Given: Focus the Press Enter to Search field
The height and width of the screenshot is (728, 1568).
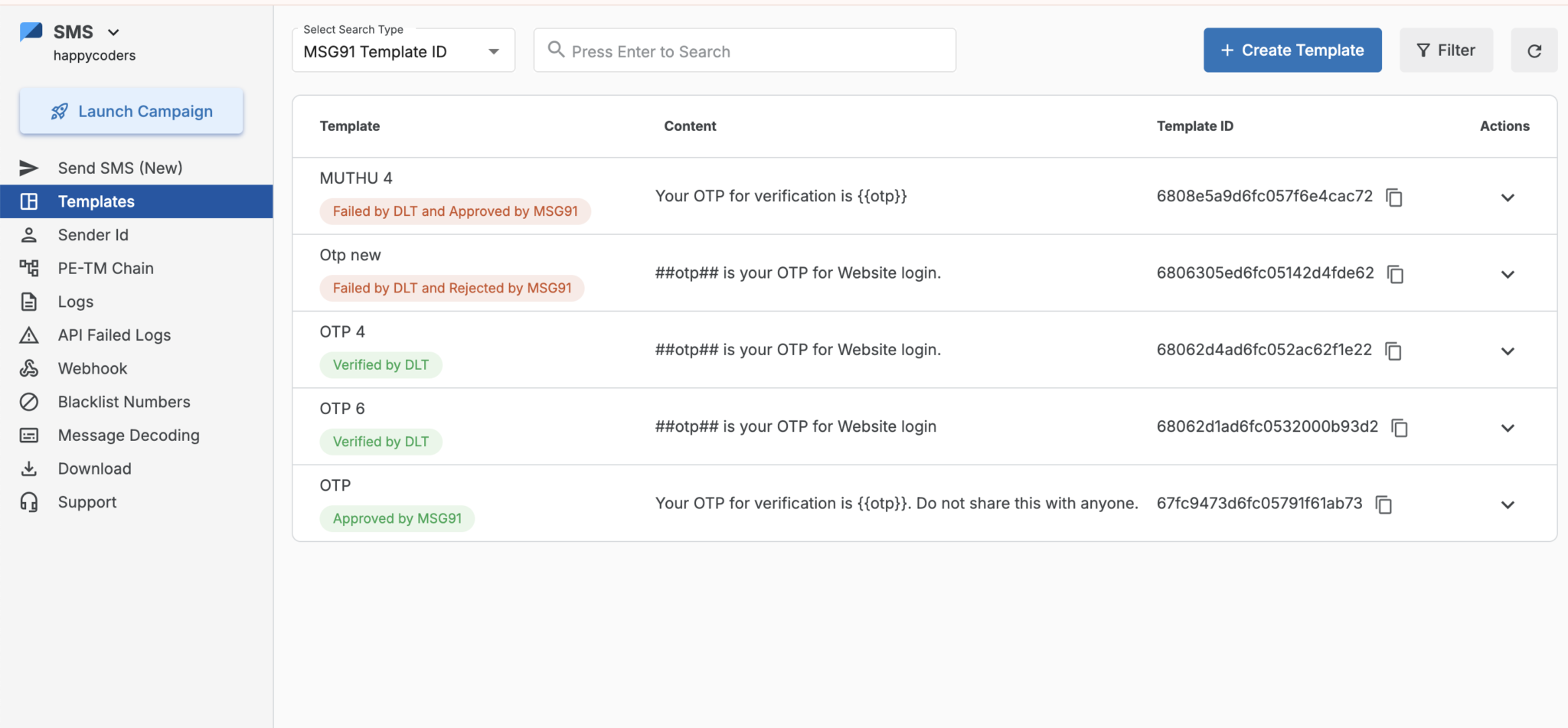Looking at the screenshot, I should pos(745,51).
